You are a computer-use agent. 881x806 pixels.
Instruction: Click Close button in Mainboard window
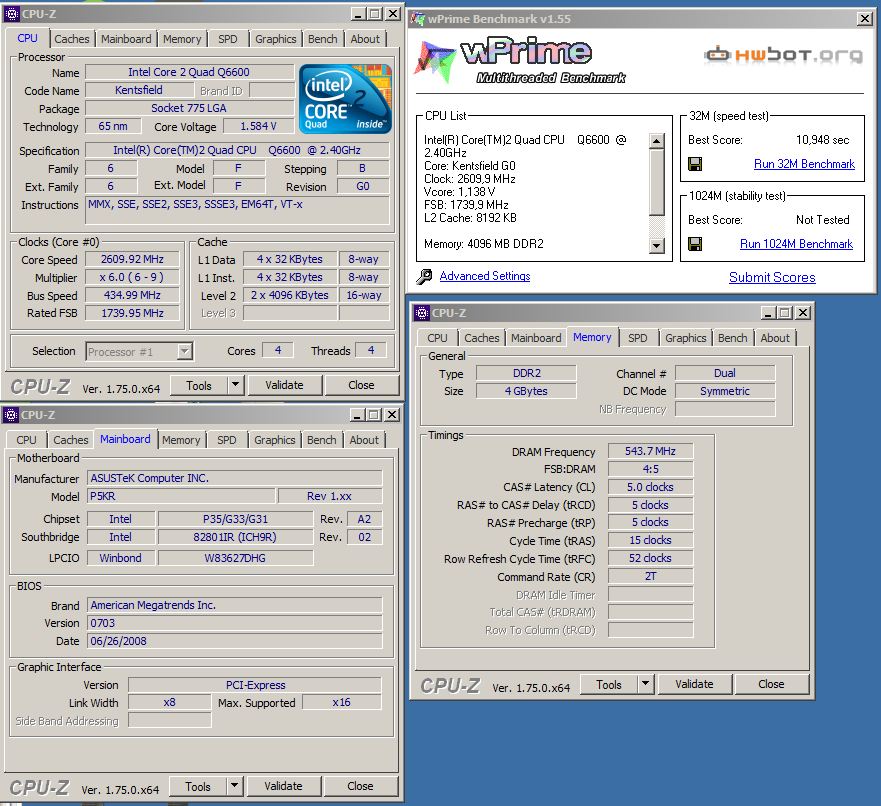[360, 786]
